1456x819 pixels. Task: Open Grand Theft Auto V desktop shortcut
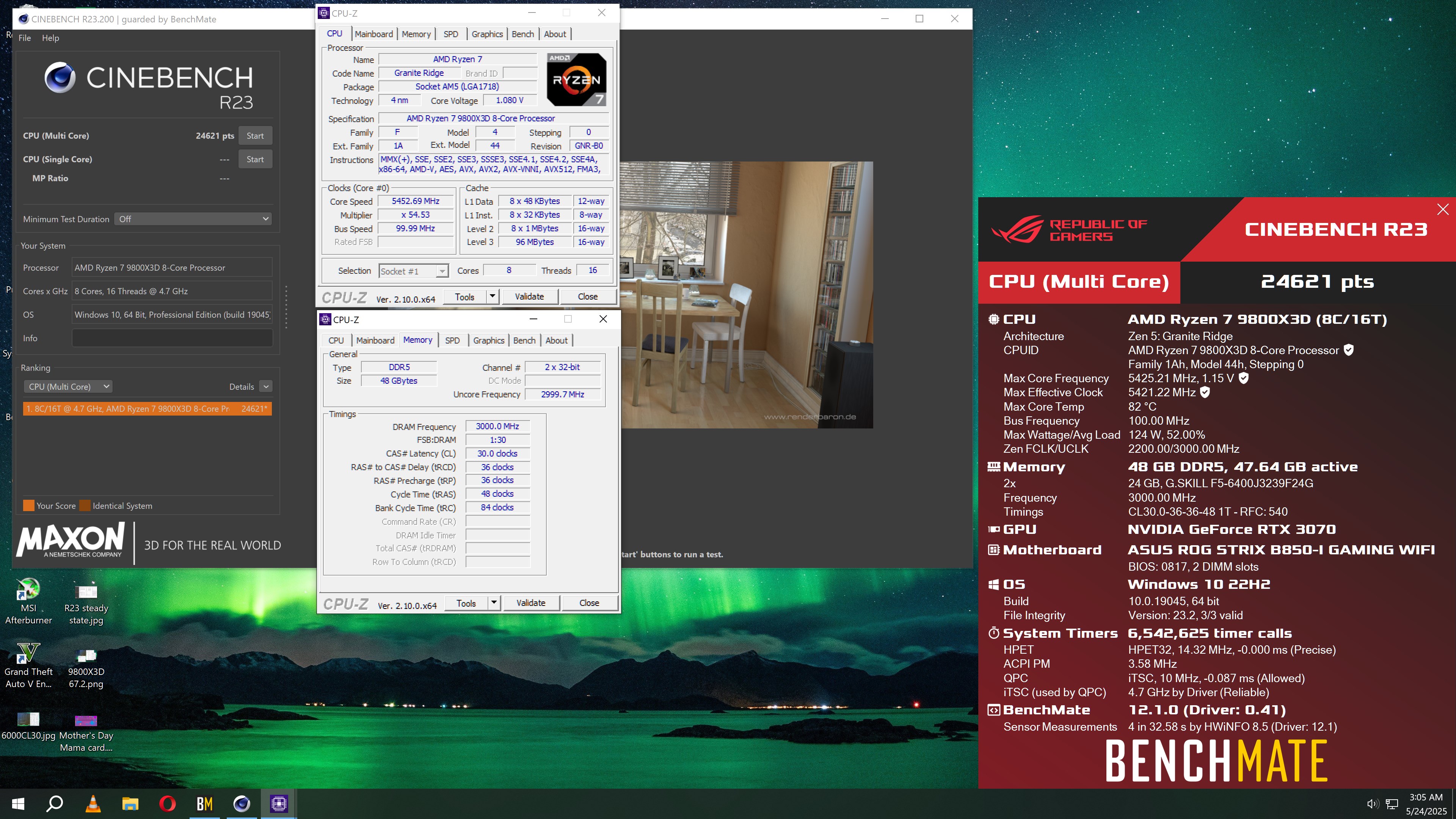point(28,665)
